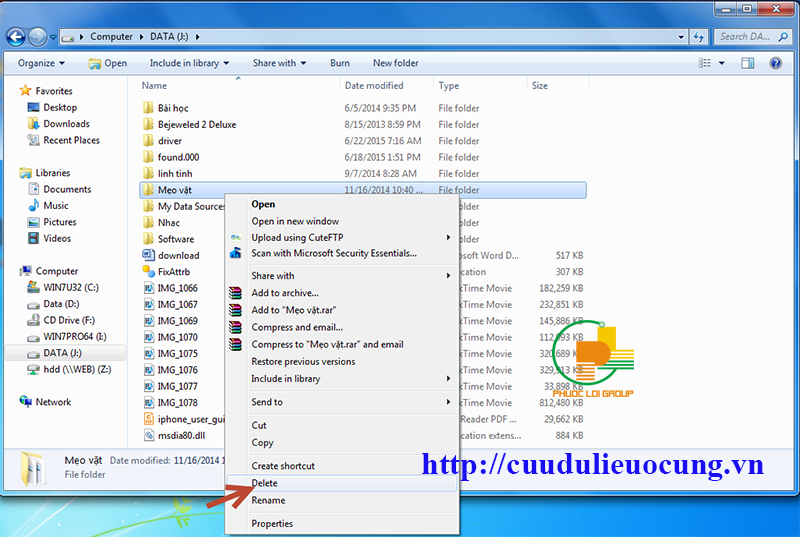Sort files by Date modified column header

[x=374, y=86]
